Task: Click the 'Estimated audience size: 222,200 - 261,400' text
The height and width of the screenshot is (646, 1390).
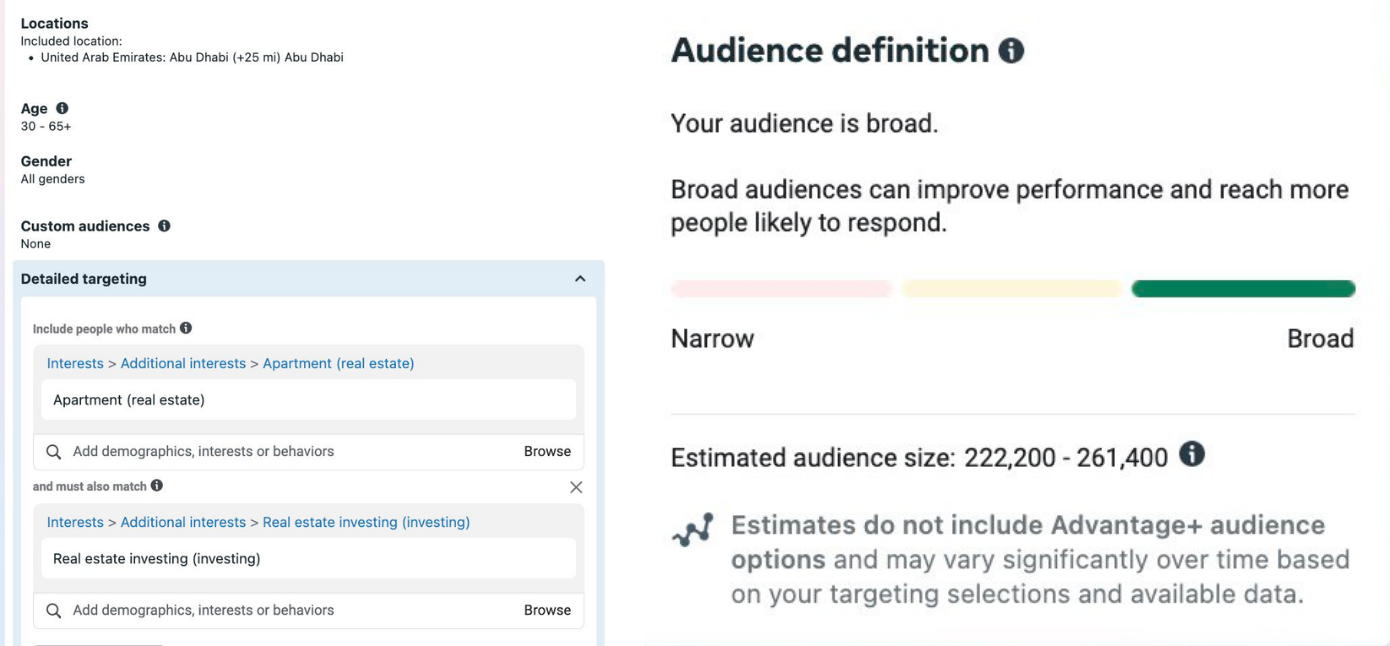Action: tap(919, 458)
